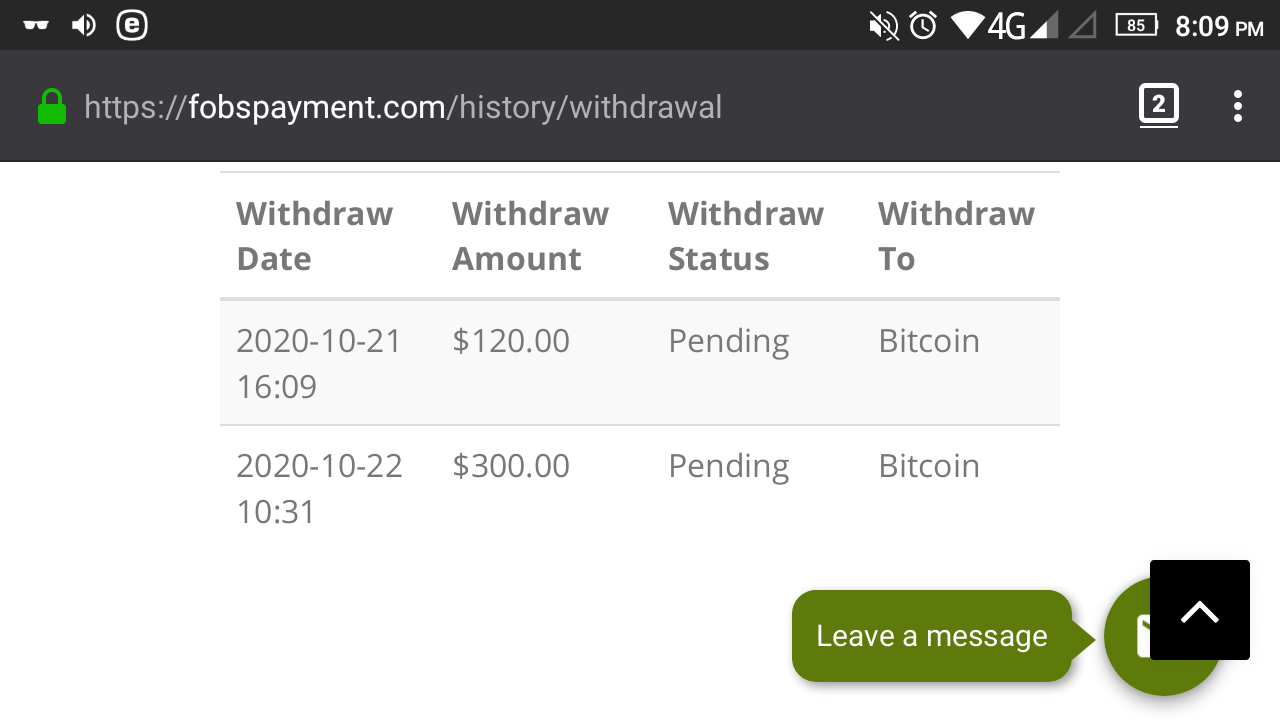Open the browser tab switcher showing 2
1280x720 pixels.
[1158, 105]
